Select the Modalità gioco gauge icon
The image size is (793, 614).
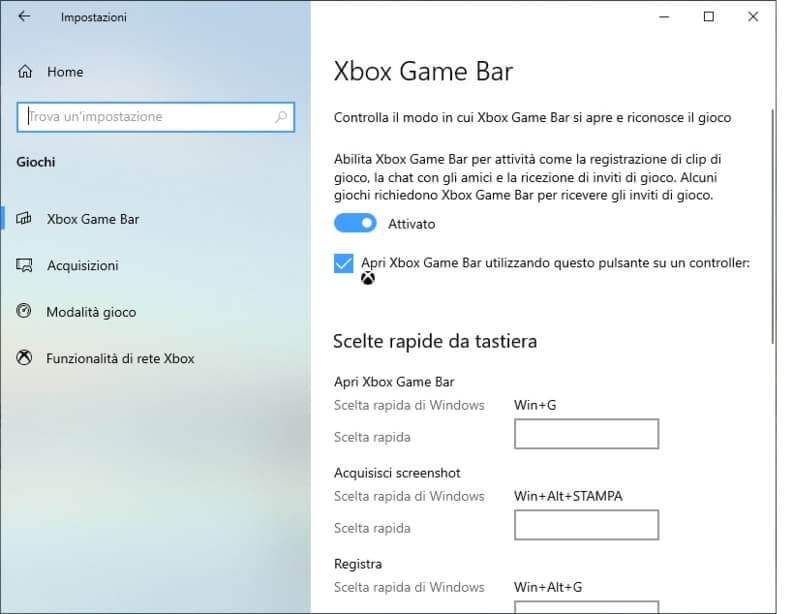point(24,311)
